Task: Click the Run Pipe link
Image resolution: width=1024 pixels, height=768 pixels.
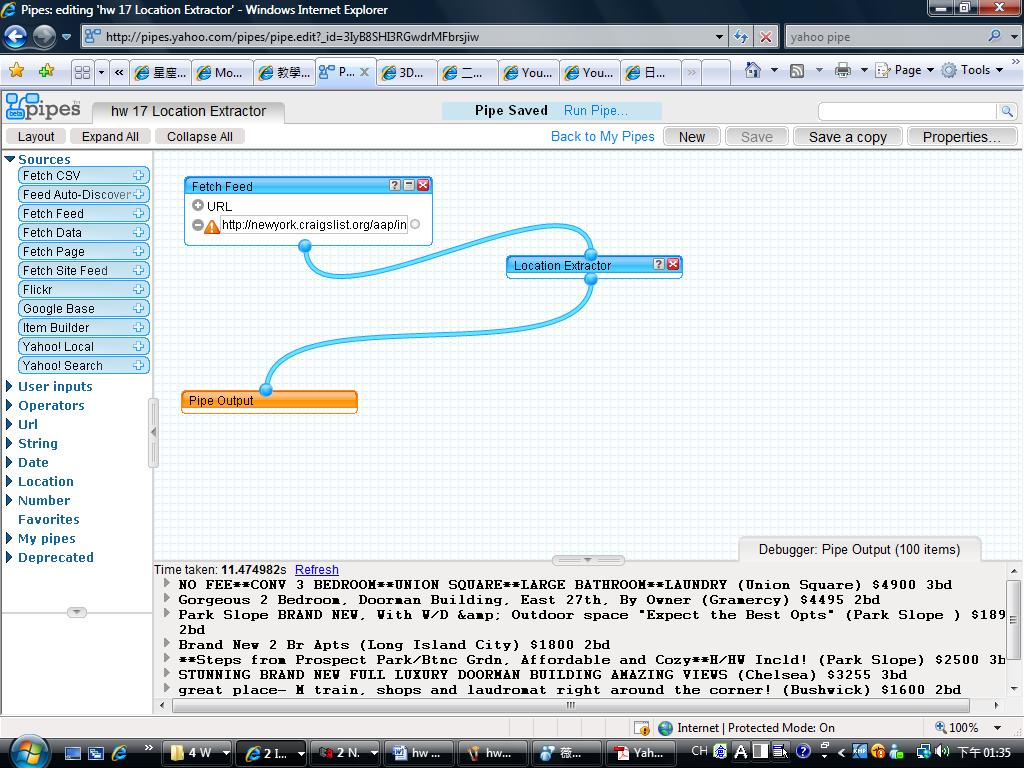Action: [596, 110]
